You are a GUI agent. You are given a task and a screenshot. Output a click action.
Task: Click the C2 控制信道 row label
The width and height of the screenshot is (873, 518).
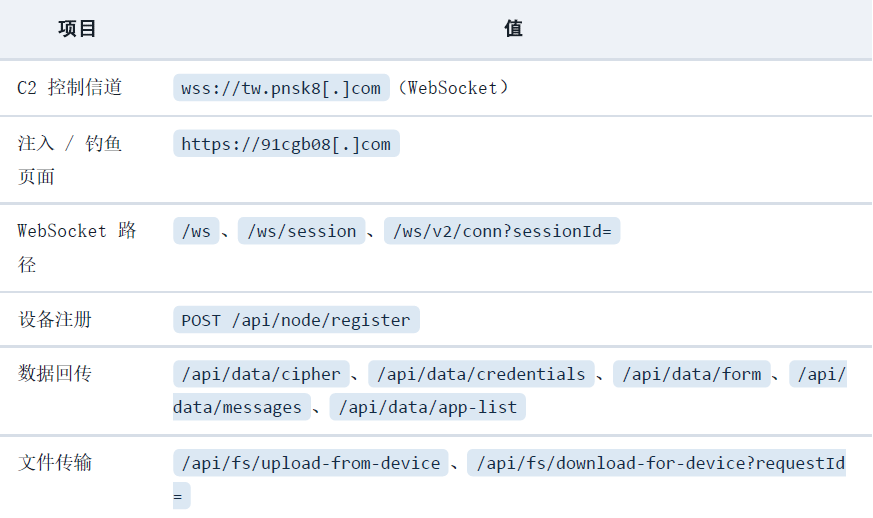pos(70,87)
